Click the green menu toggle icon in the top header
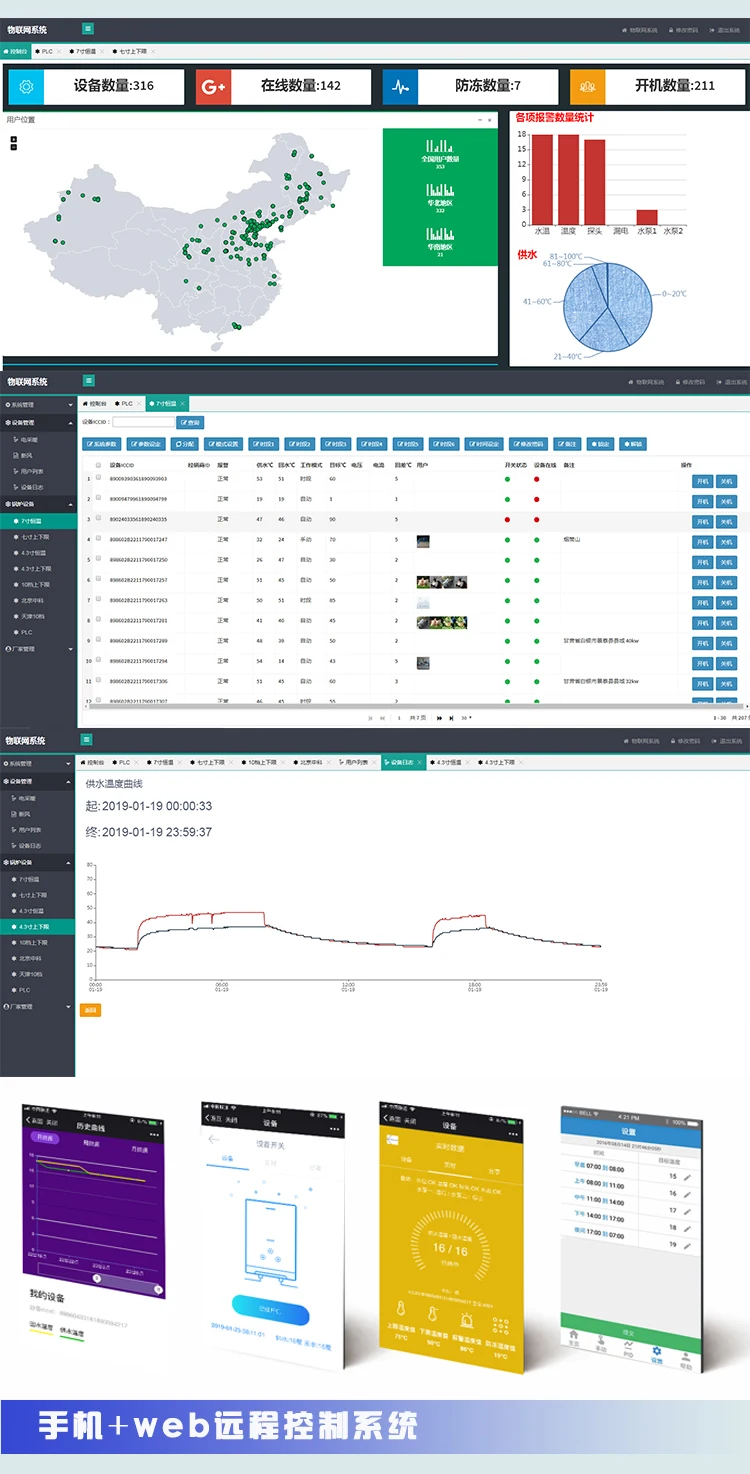The height and width of the screenshot is (1474, 750). [x=88, y=29]
